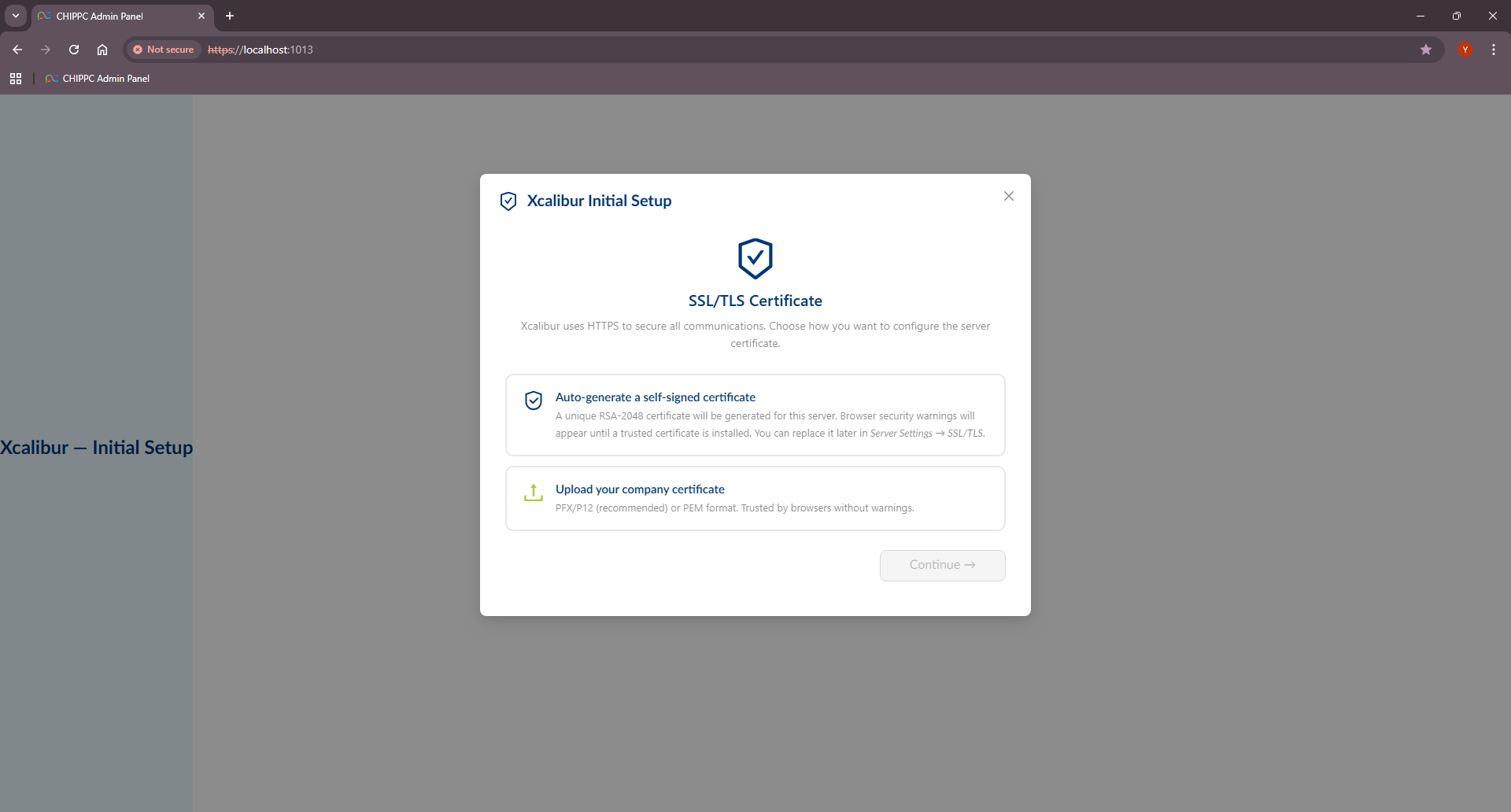Reload the current page
Screen dimensions: 1511x812
tap(74, 50)
